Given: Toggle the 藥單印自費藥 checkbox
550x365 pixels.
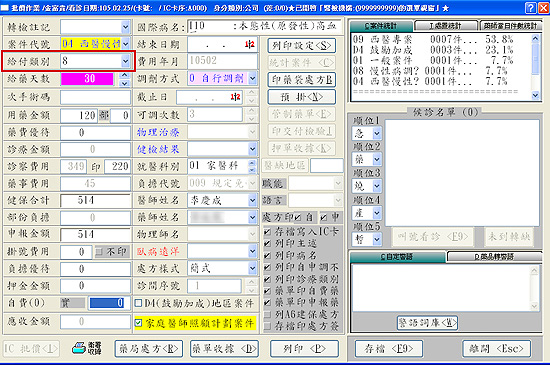Looking at the screenshot, I should [x=267, y=291].
